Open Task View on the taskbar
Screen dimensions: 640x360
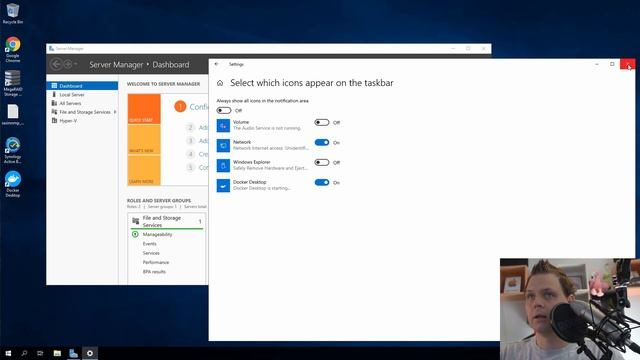40,353
